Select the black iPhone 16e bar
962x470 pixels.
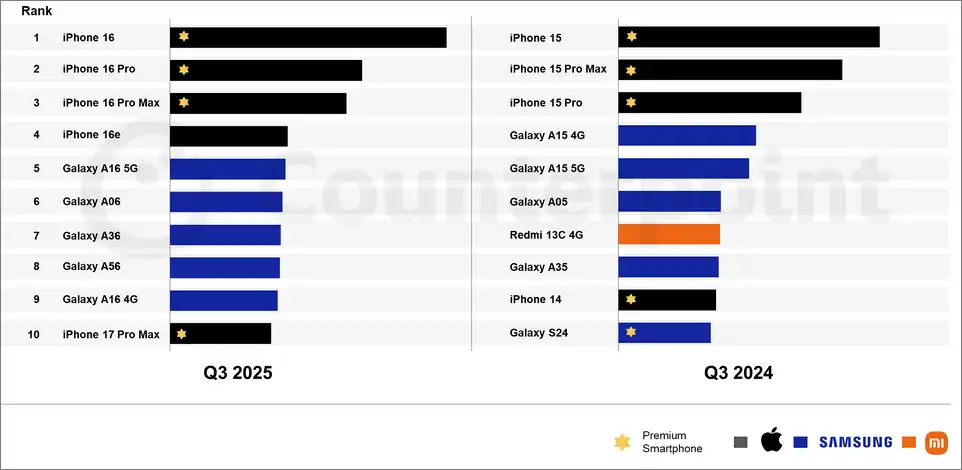[x=229, y=136]
